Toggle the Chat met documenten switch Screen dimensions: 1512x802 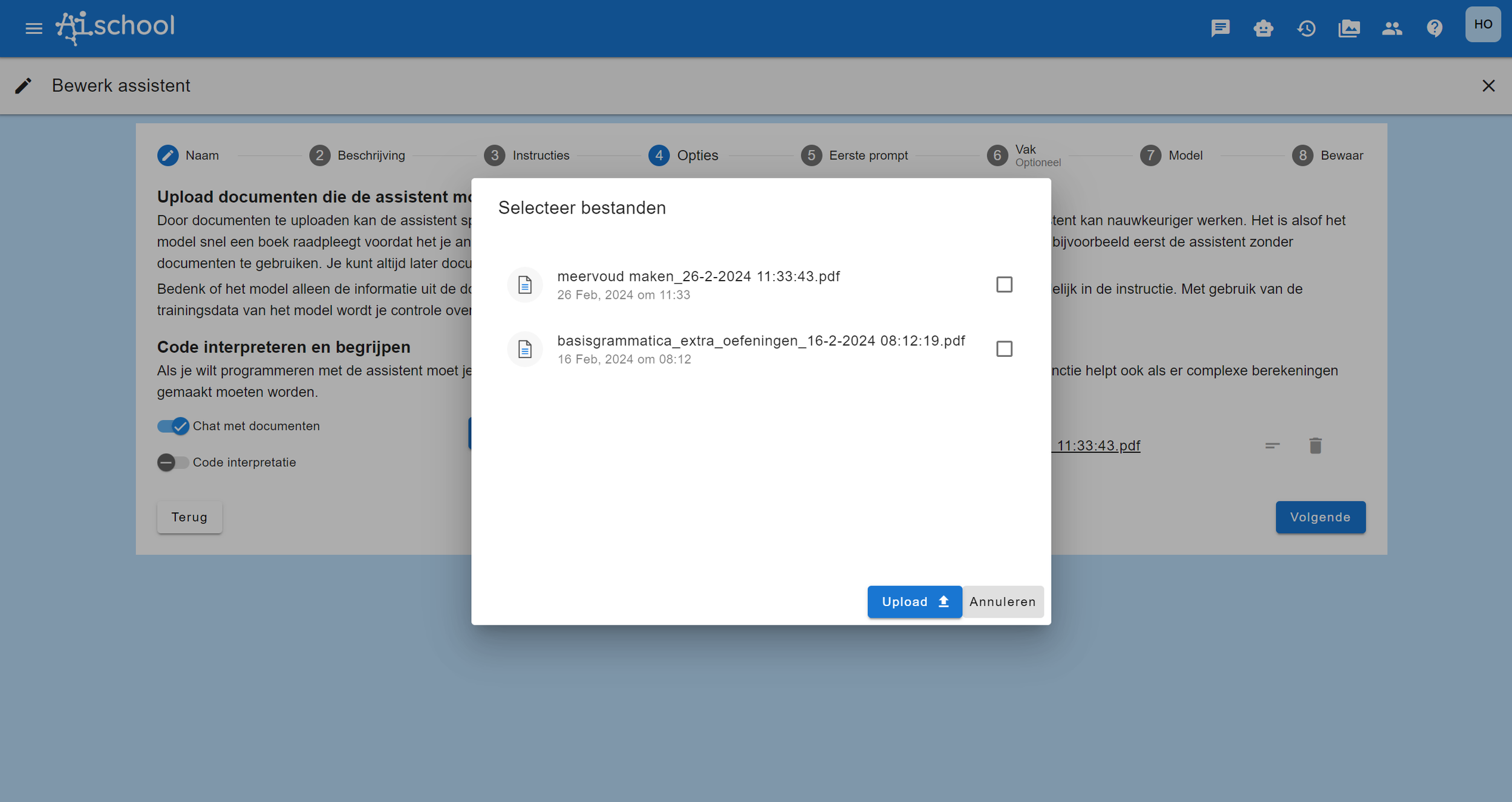coord(173,426)
